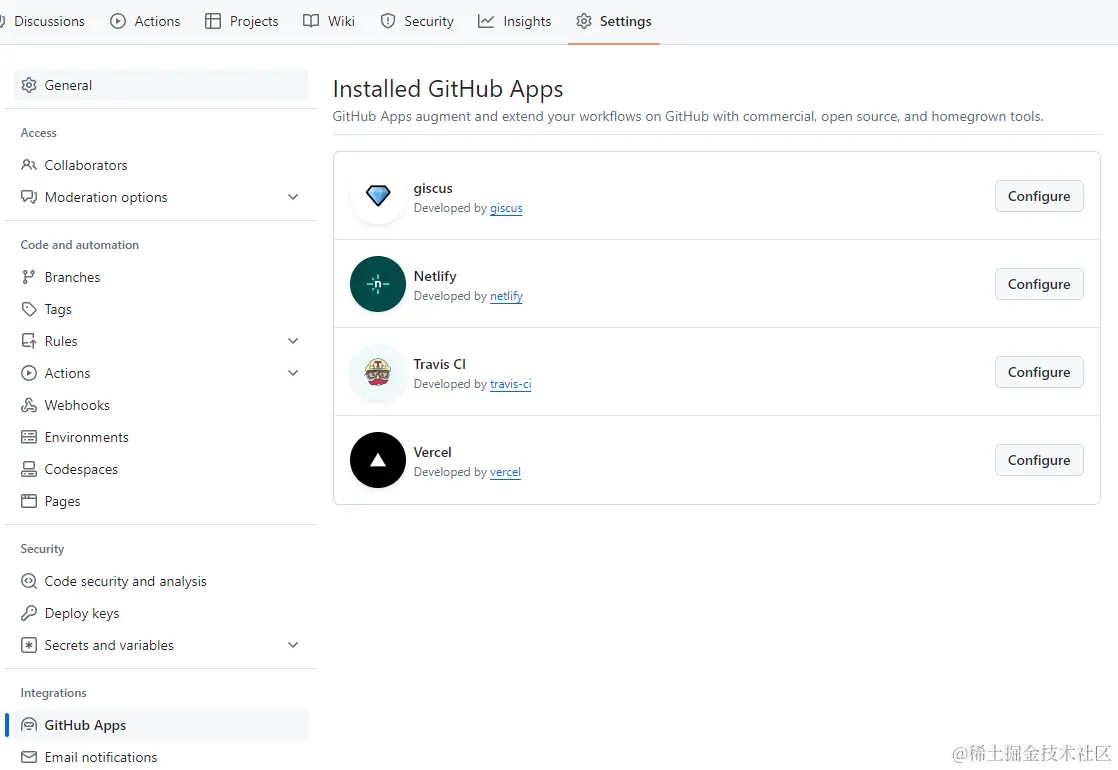The width and height of the screenshot is (1118, 770).
Task: Click the Webhooks icon
Action: (x=29, y=405)
